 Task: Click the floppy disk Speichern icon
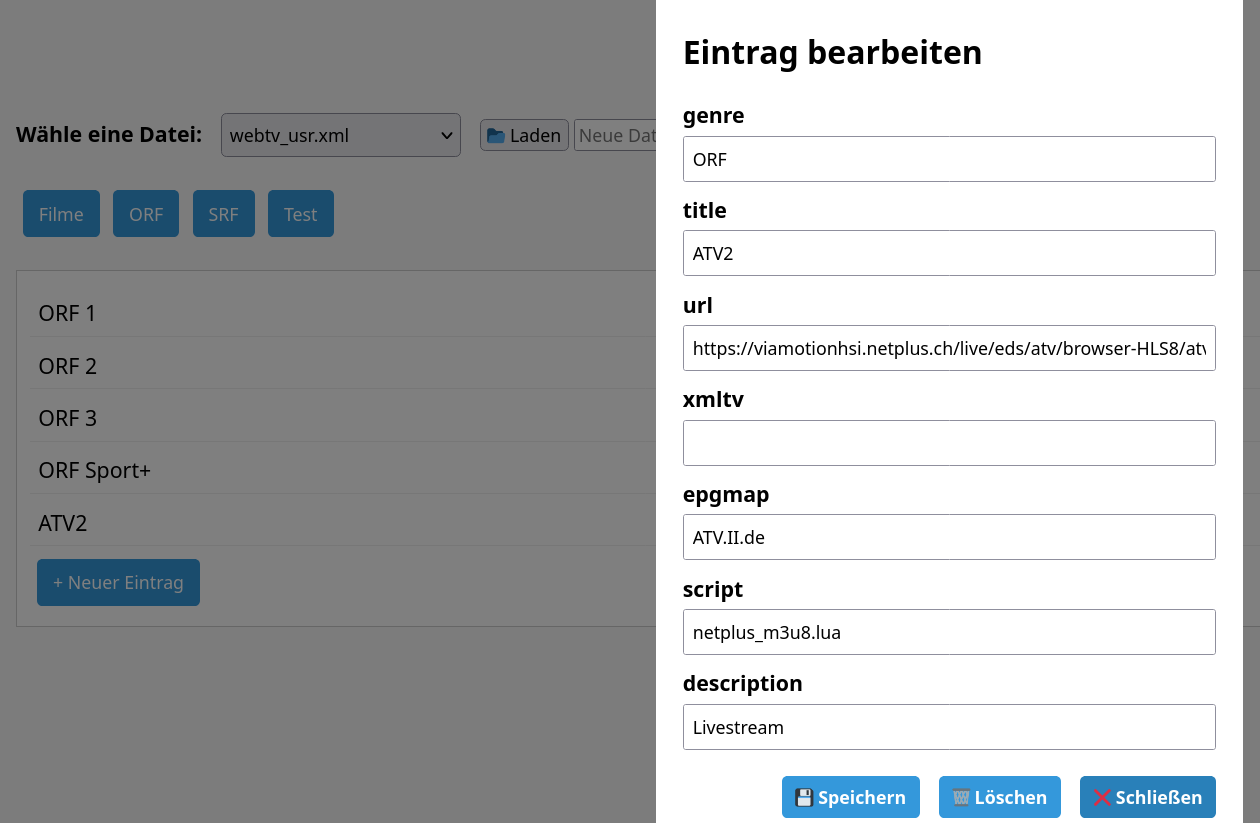pyautogui.click(x=804, y=798)
